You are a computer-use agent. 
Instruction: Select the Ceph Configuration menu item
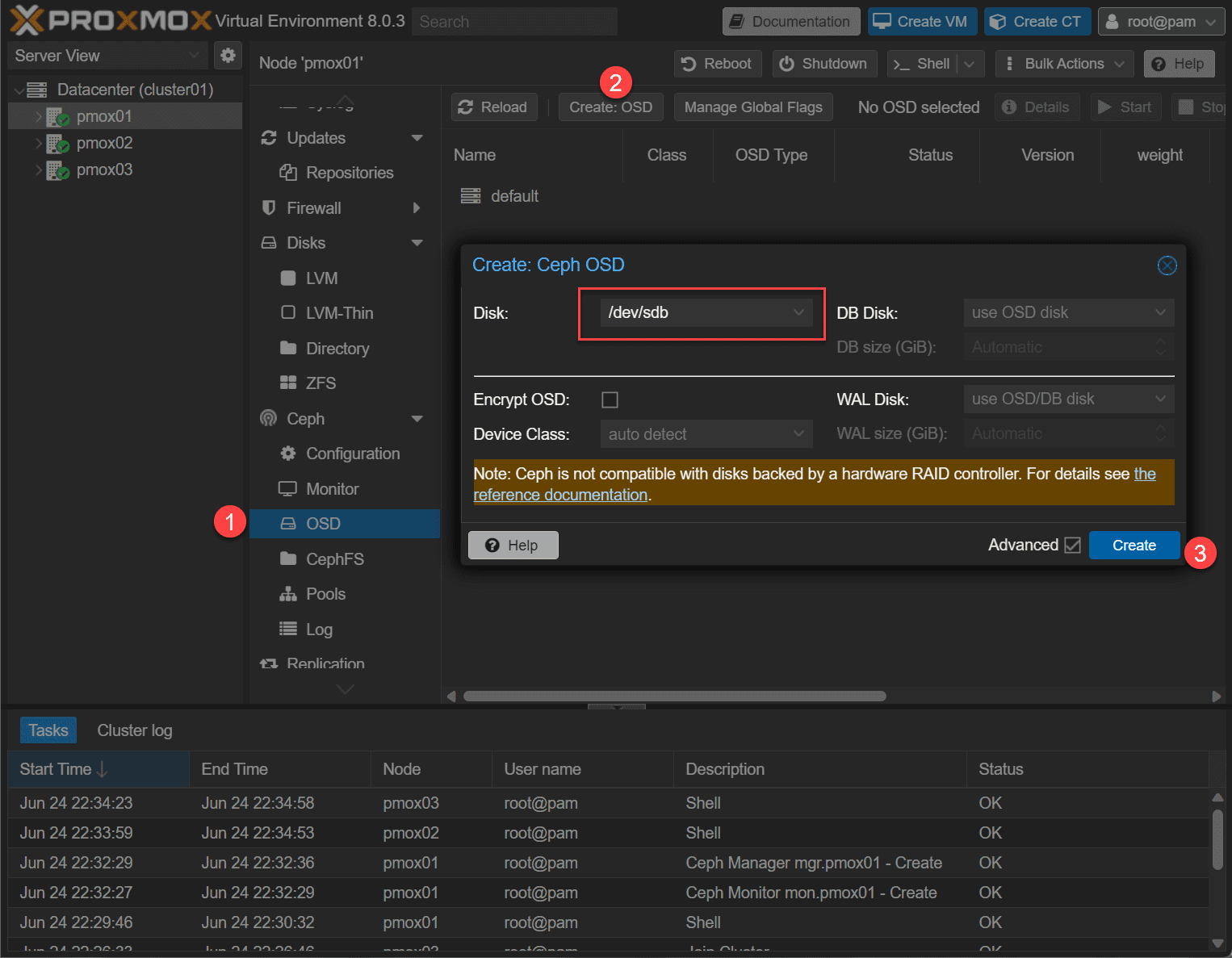tap(352, 454)
